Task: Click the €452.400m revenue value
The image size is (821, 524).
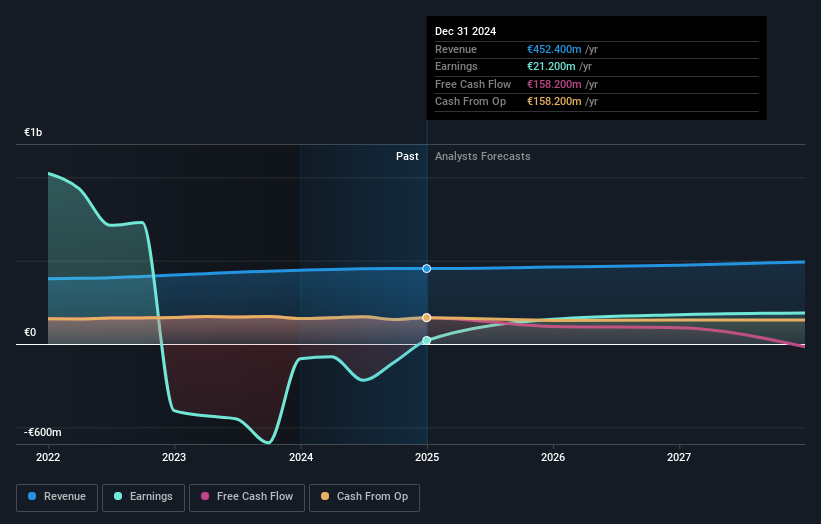Action: coord(554,49)
